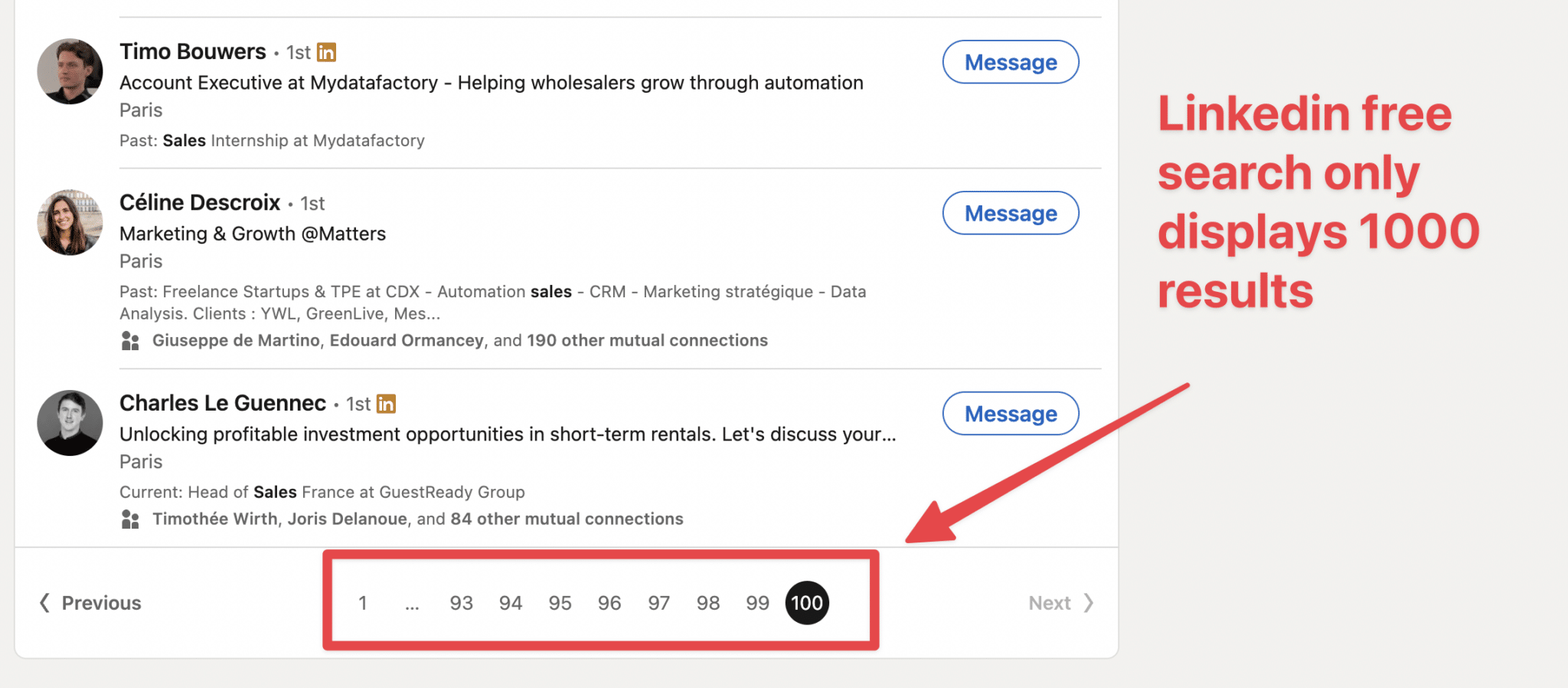
Task: Click the Next page chevron arrow
Action: click(1089, 603)
